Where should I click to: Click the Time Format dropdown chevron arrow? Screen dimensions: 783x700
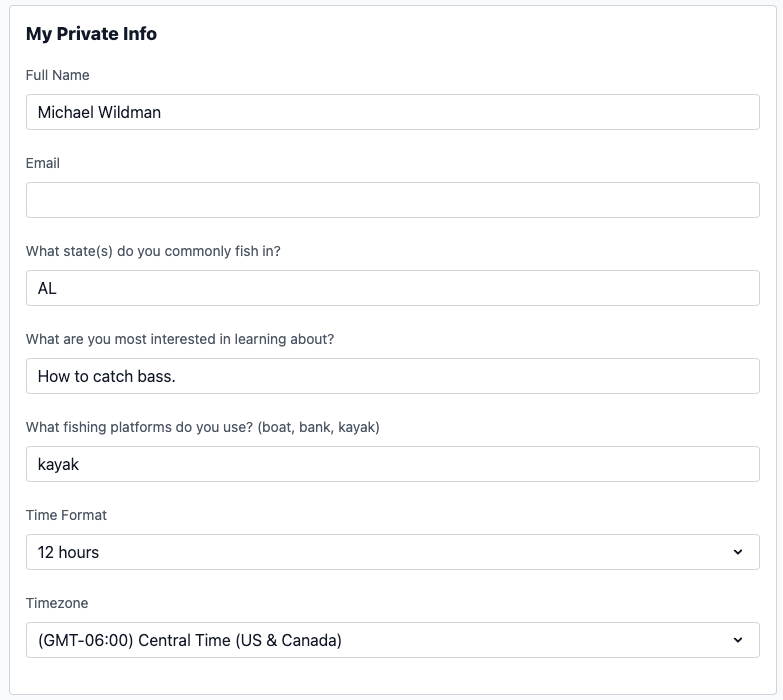click(x=738, y=552)
